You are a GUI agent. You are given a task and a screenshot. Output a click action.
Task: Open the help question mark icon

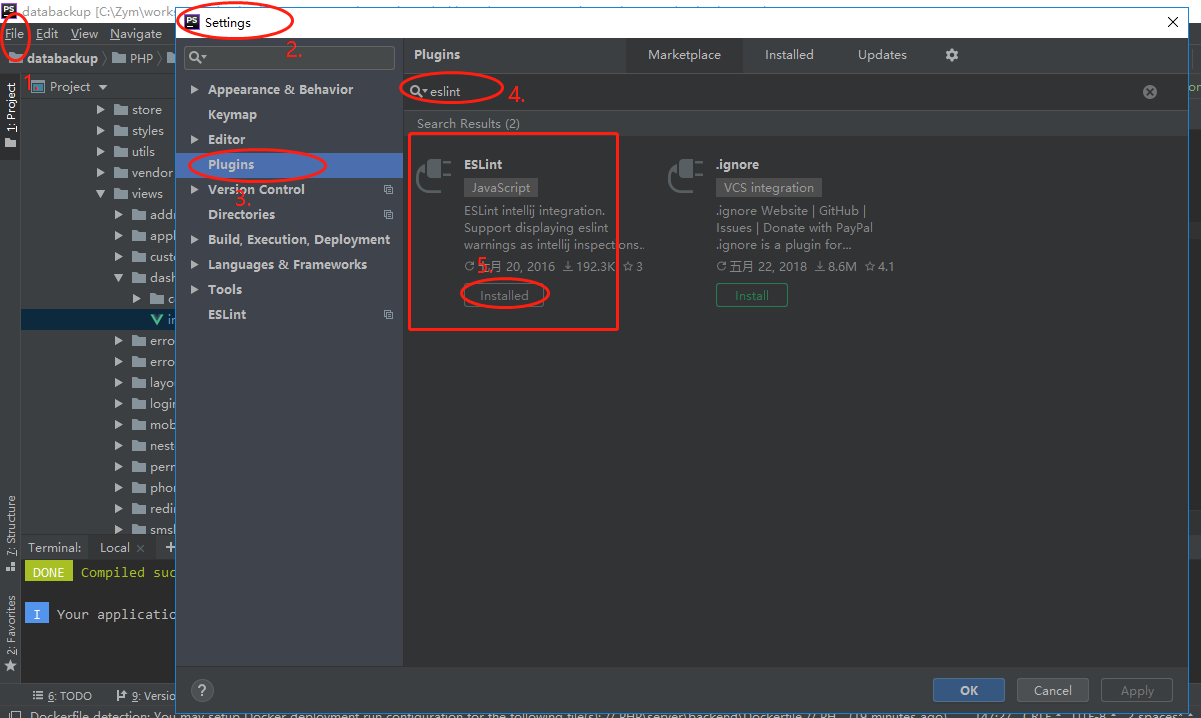click(x=202, y=690)
